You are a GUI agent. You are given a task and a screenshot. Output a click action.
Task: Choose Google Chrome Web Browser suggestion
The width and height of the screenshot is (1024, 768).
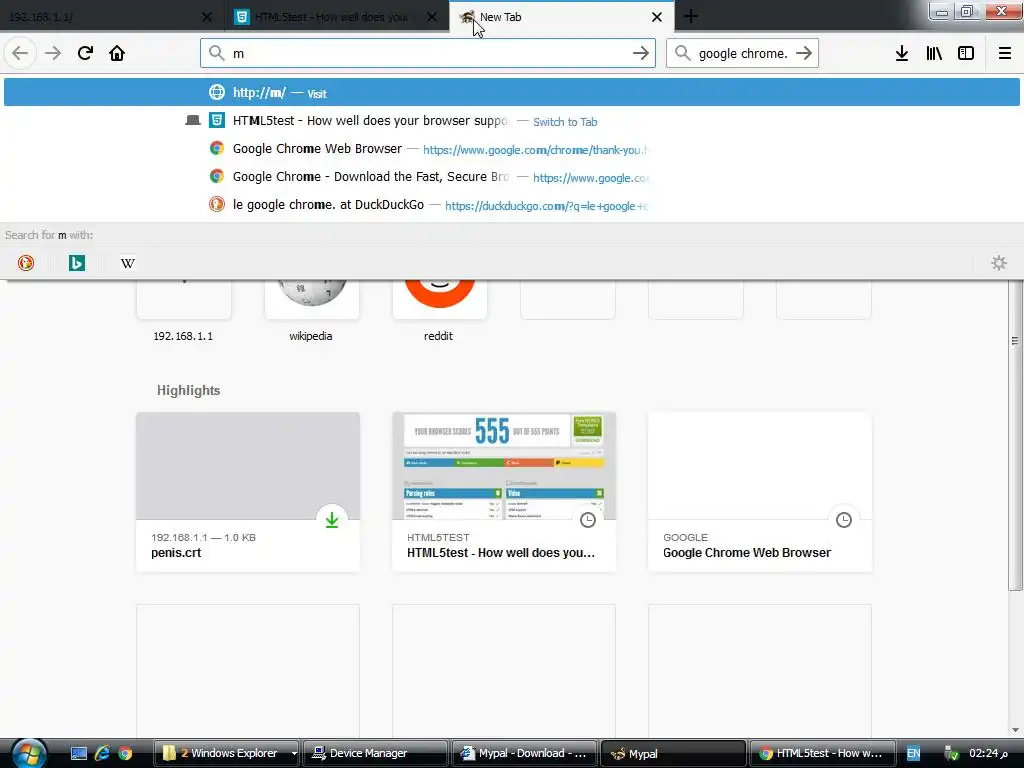[x=512, y=149]
